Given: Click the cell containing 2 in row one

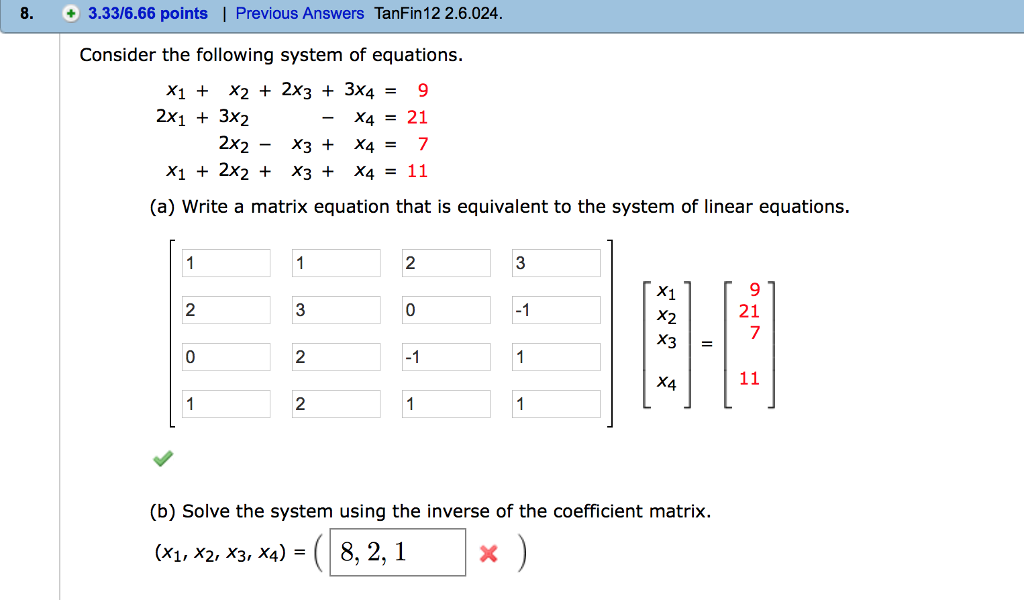Looking at the screenshot, I should click(x=446, y=262).
